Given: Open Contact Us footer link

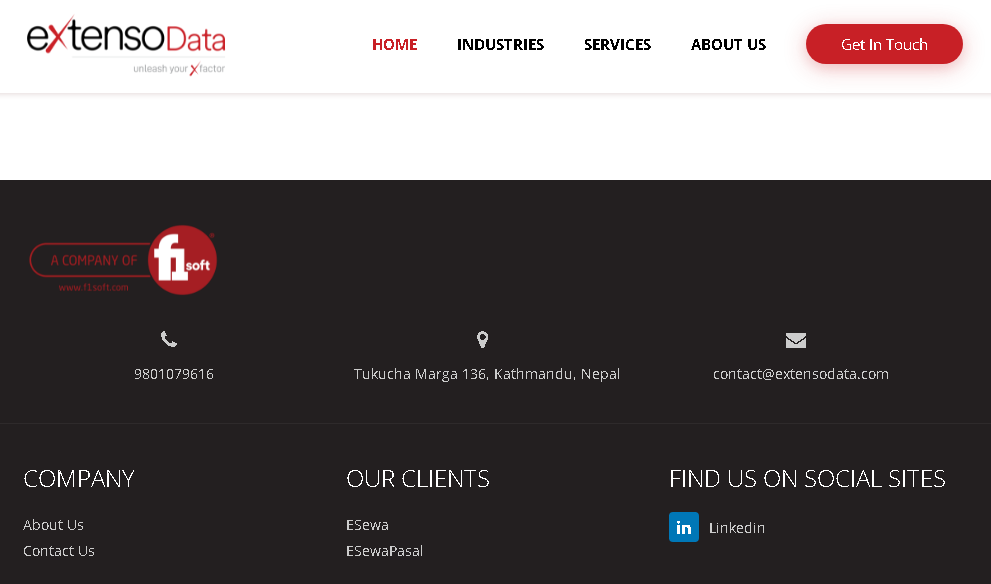Looking at the screenshot, I should click(x=59, y=551).
